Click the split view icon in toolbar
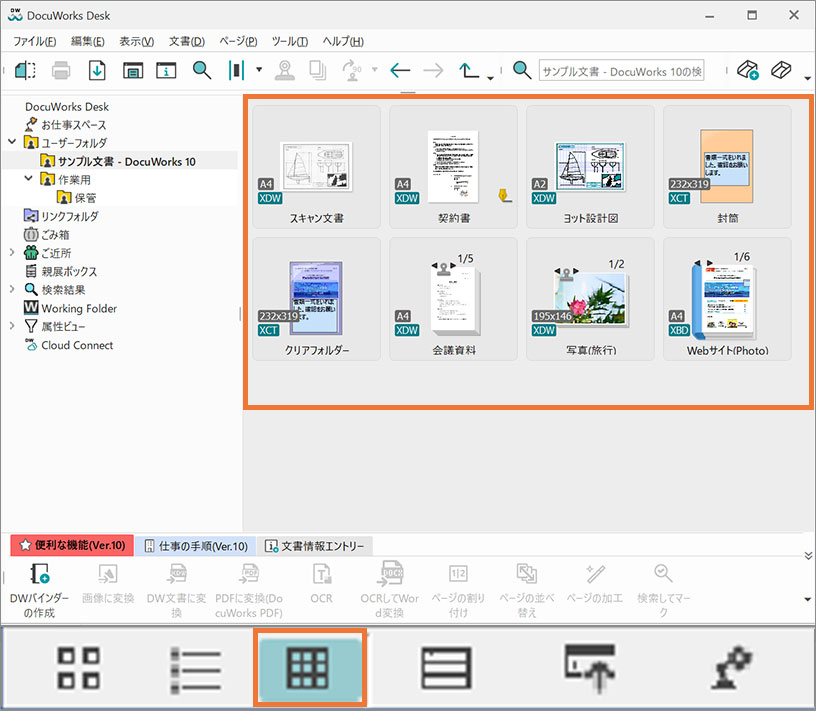This screenshot has height=711, width=816. click(x=25, y=70)
